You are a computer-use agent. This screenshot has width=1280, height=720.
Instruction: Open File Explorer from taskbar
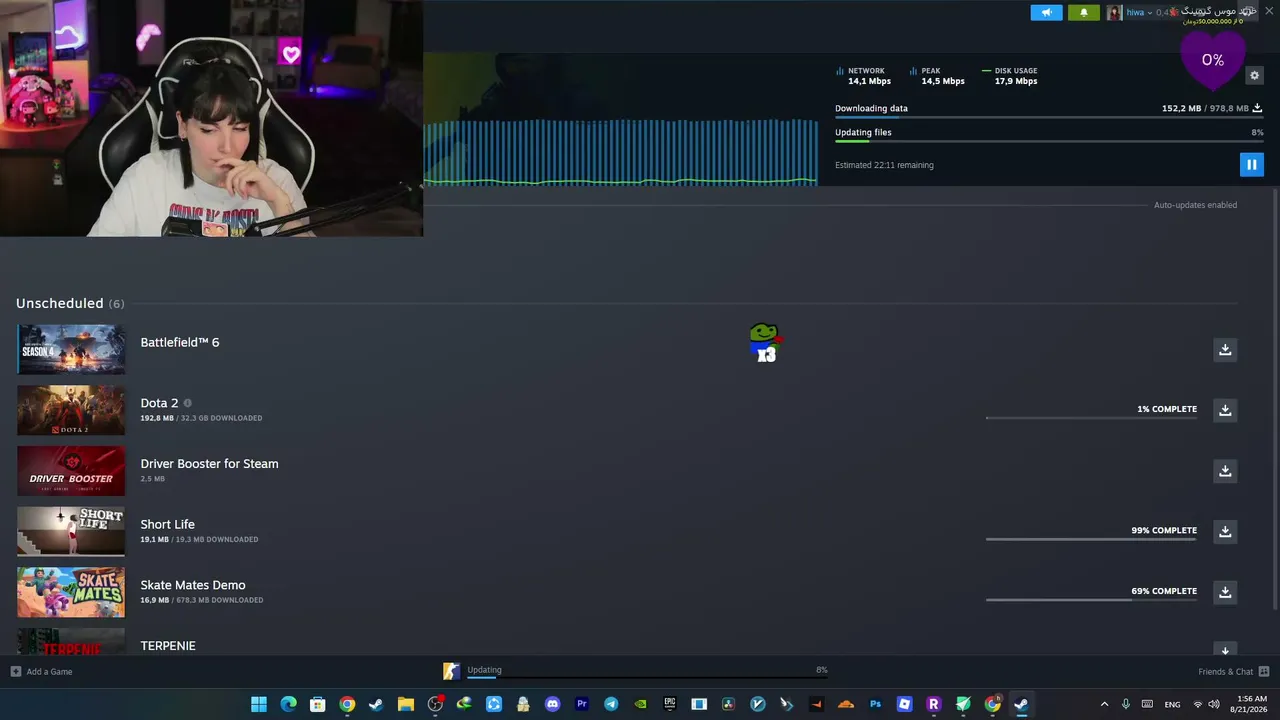click(x=405, y=704)
